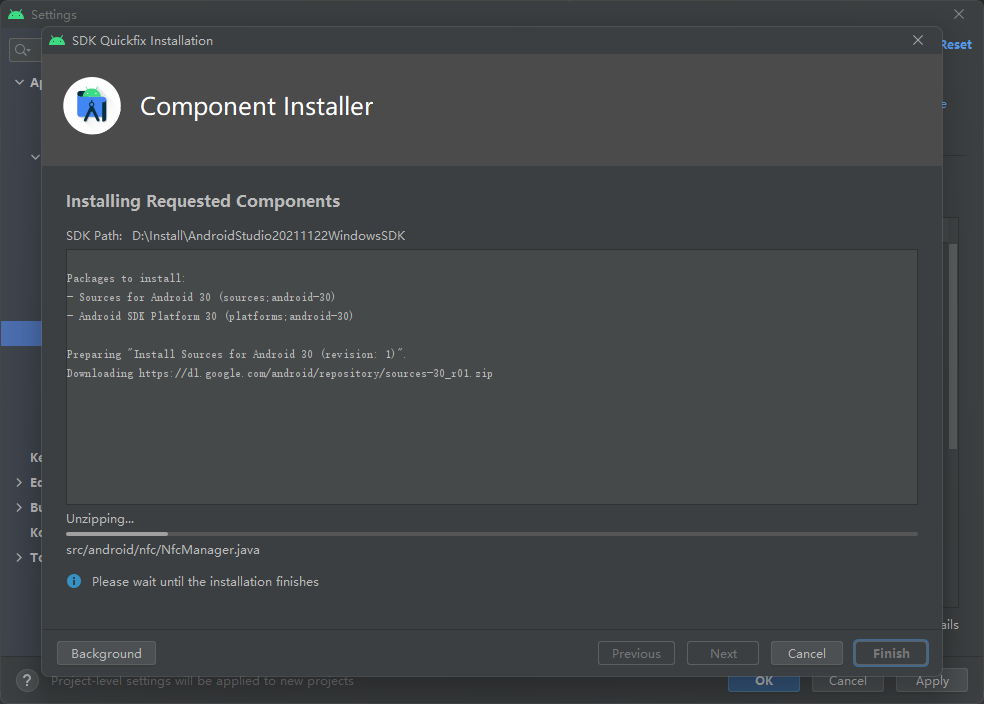
Task: Click the 'Android SDK Platform 30' log line
Action: pos(210,316)
